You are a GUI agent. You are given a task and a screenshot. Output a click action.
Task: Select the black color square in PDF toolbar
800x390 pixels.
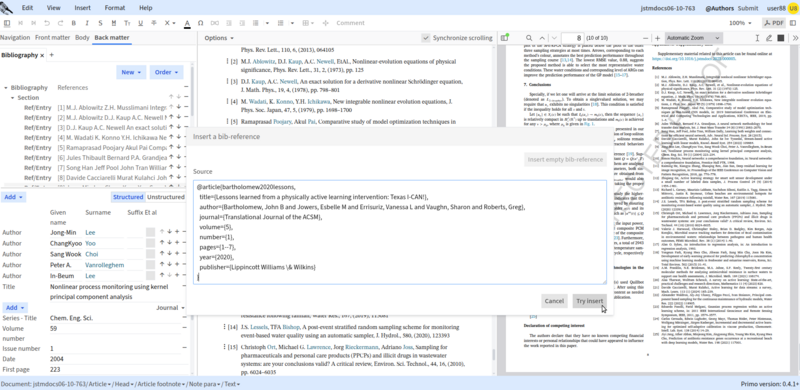tap(781, 38)
